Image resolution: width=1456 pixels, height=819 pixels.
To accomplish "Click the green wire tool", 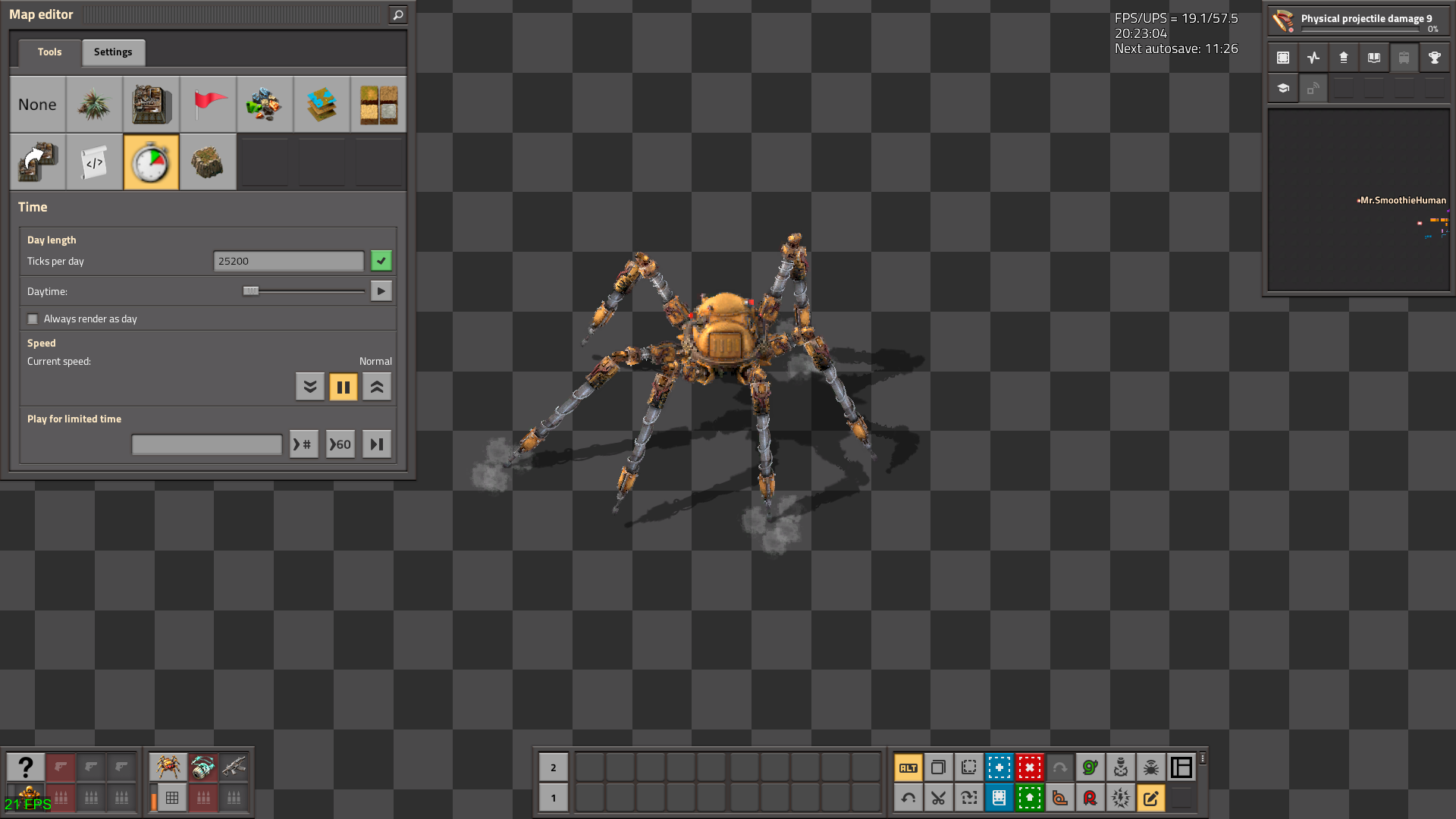I will pos(1090,767).
